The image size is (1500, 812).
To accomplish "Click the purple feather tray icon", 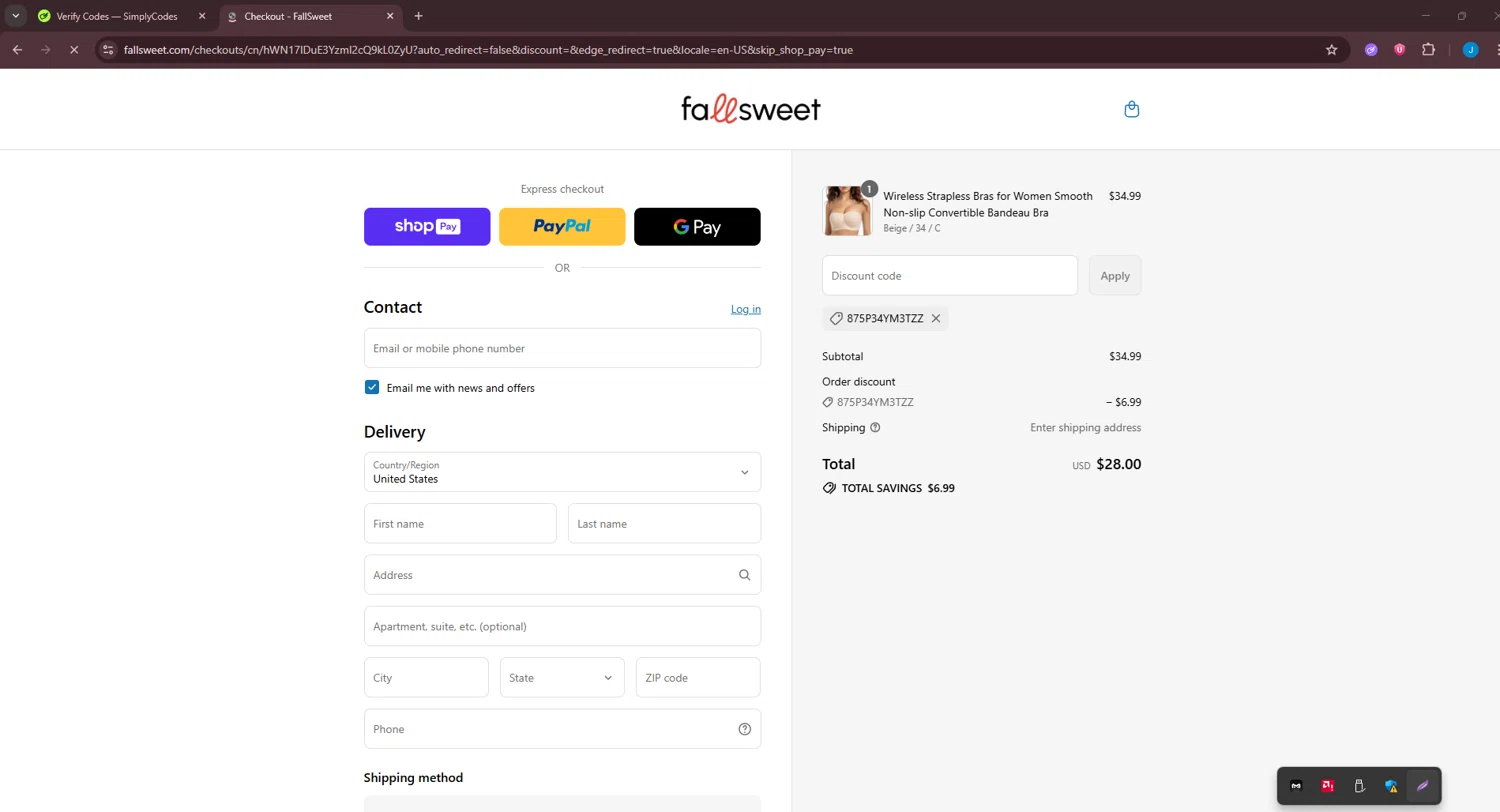I will [x=1422, y=786].
